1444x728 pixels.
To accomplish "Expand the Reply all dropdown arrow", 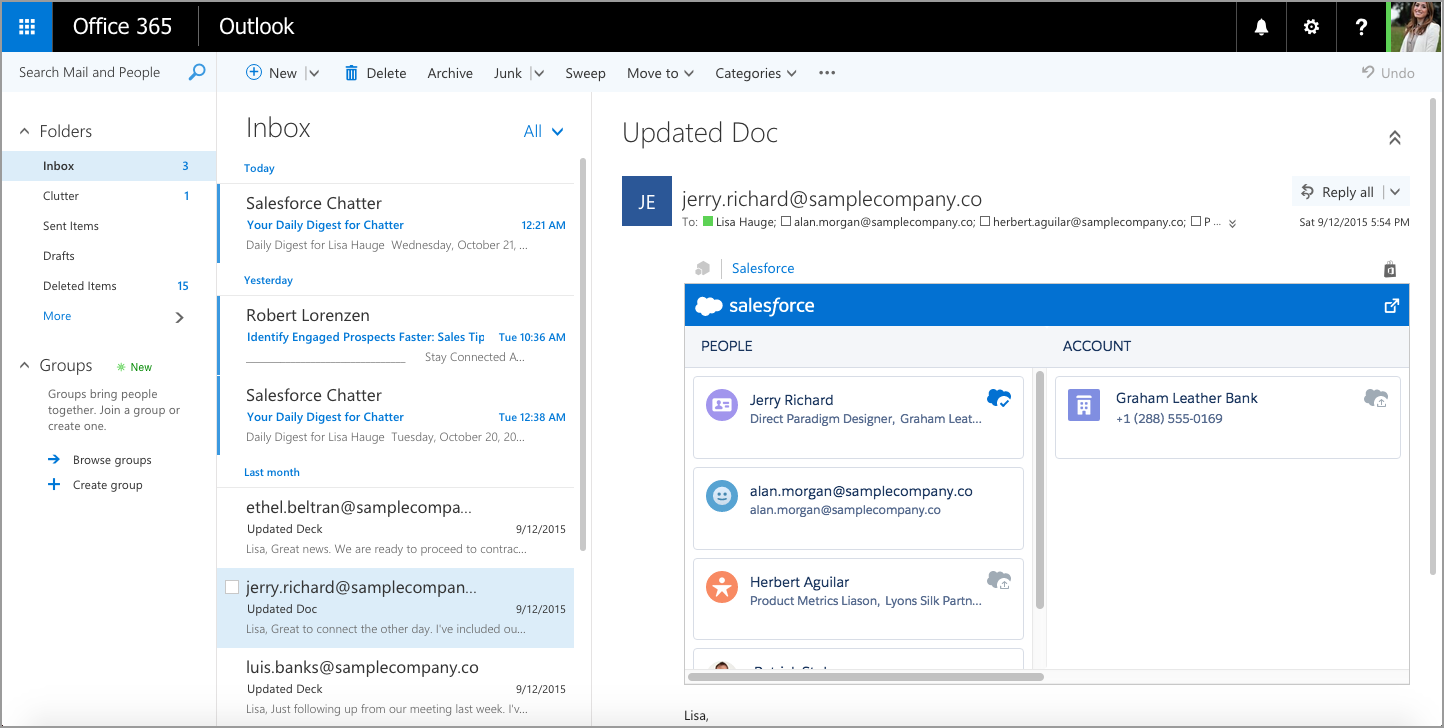I will 1396,192.
